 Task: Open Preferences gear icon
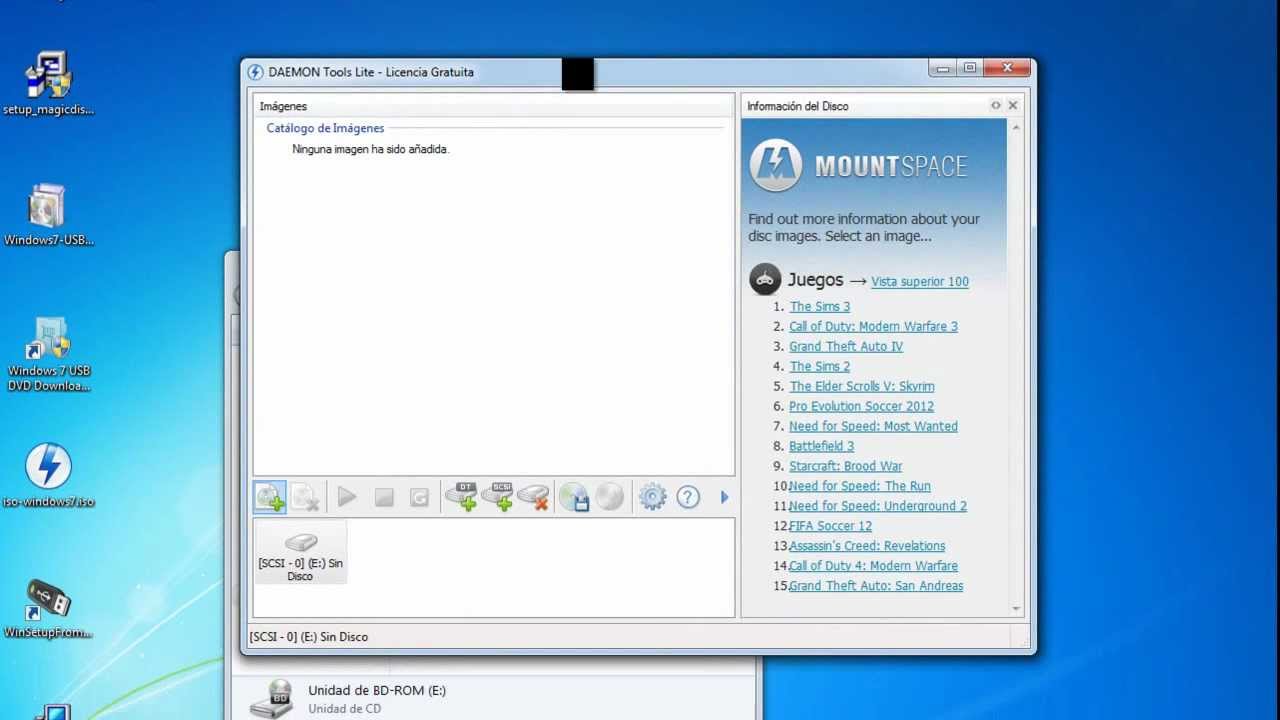pos(652,497)
